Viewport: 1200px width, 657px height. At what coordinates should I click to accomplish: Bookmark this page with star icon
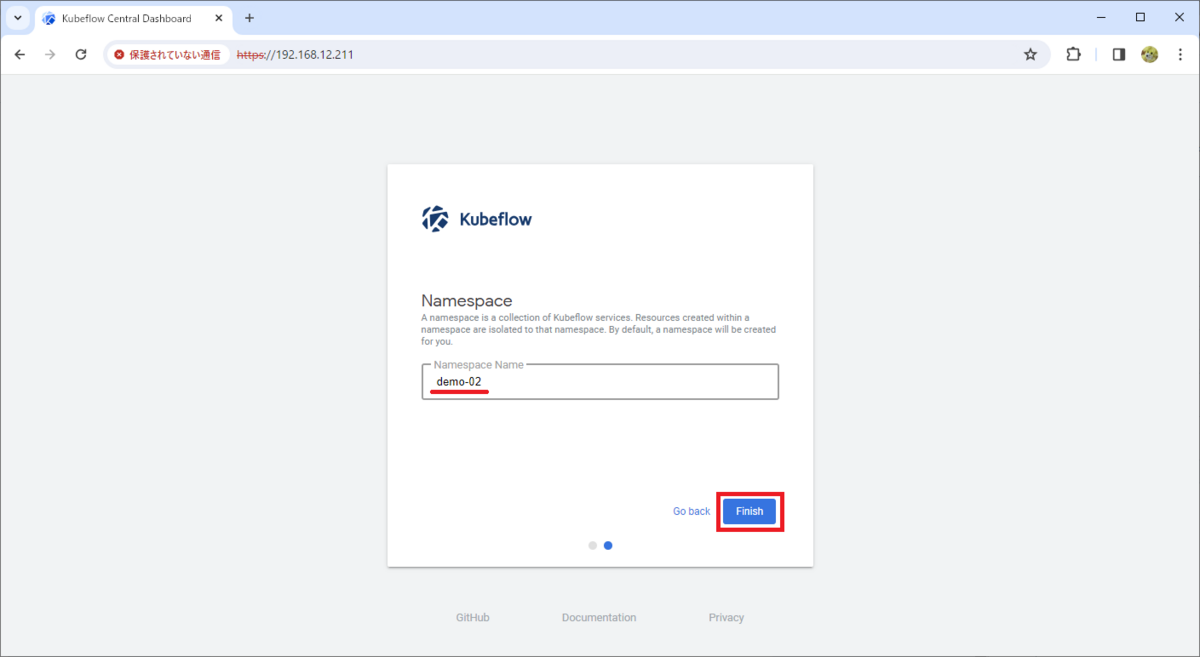1030,55
